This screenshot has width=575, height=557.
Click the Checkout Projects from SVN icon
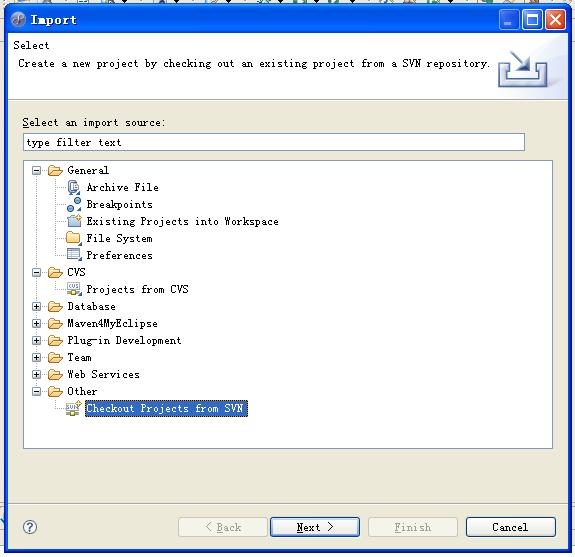tap(73, 408)
